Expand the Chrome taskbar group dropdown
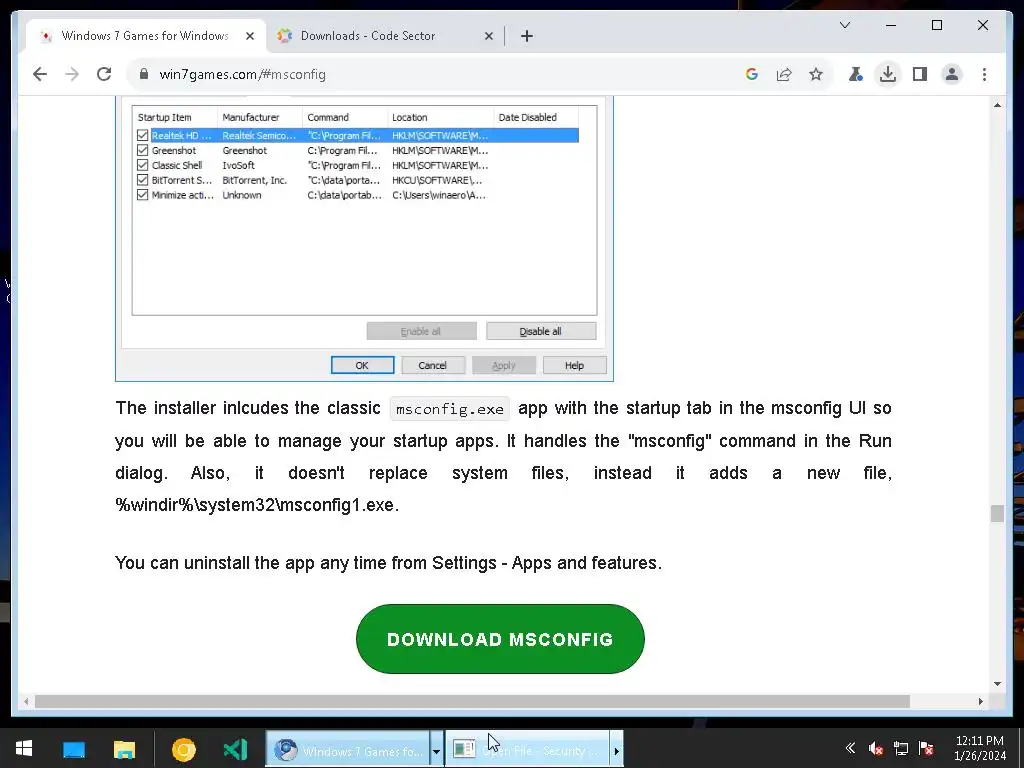The width and height of the screenshot is (1024, 768). point(436,751)
